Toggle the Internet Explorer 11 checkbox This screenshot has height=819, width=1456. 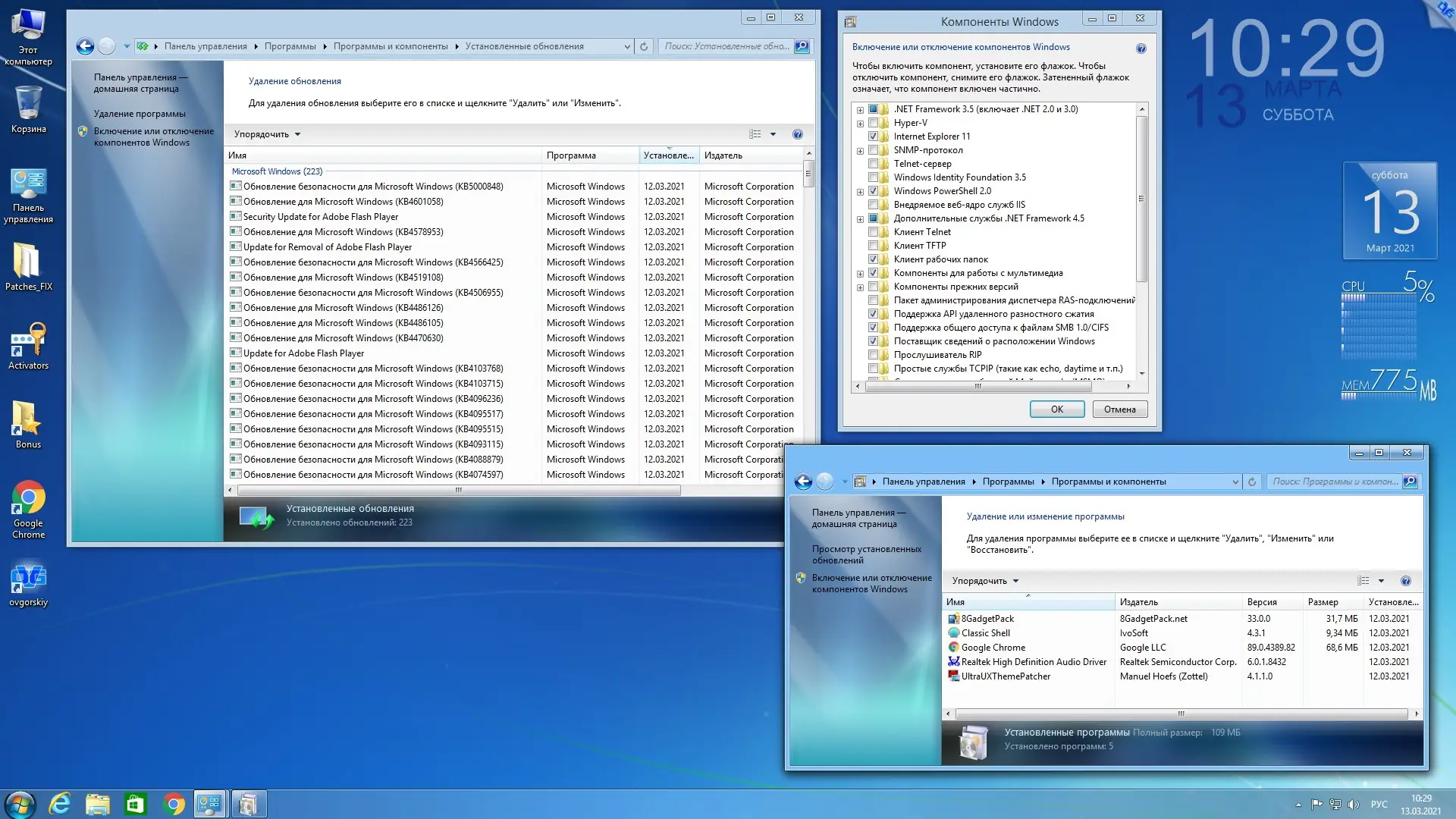(873, 136)
